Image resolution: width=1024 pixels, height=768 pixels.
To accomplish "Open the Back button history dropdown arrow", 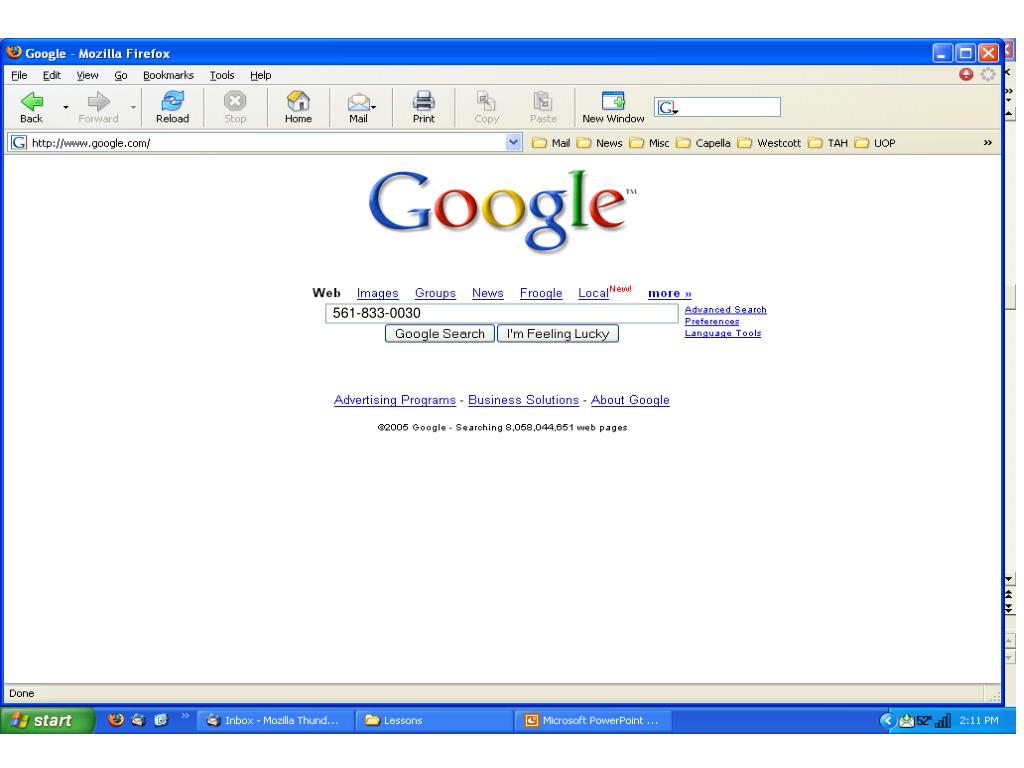I will [65, 107].
